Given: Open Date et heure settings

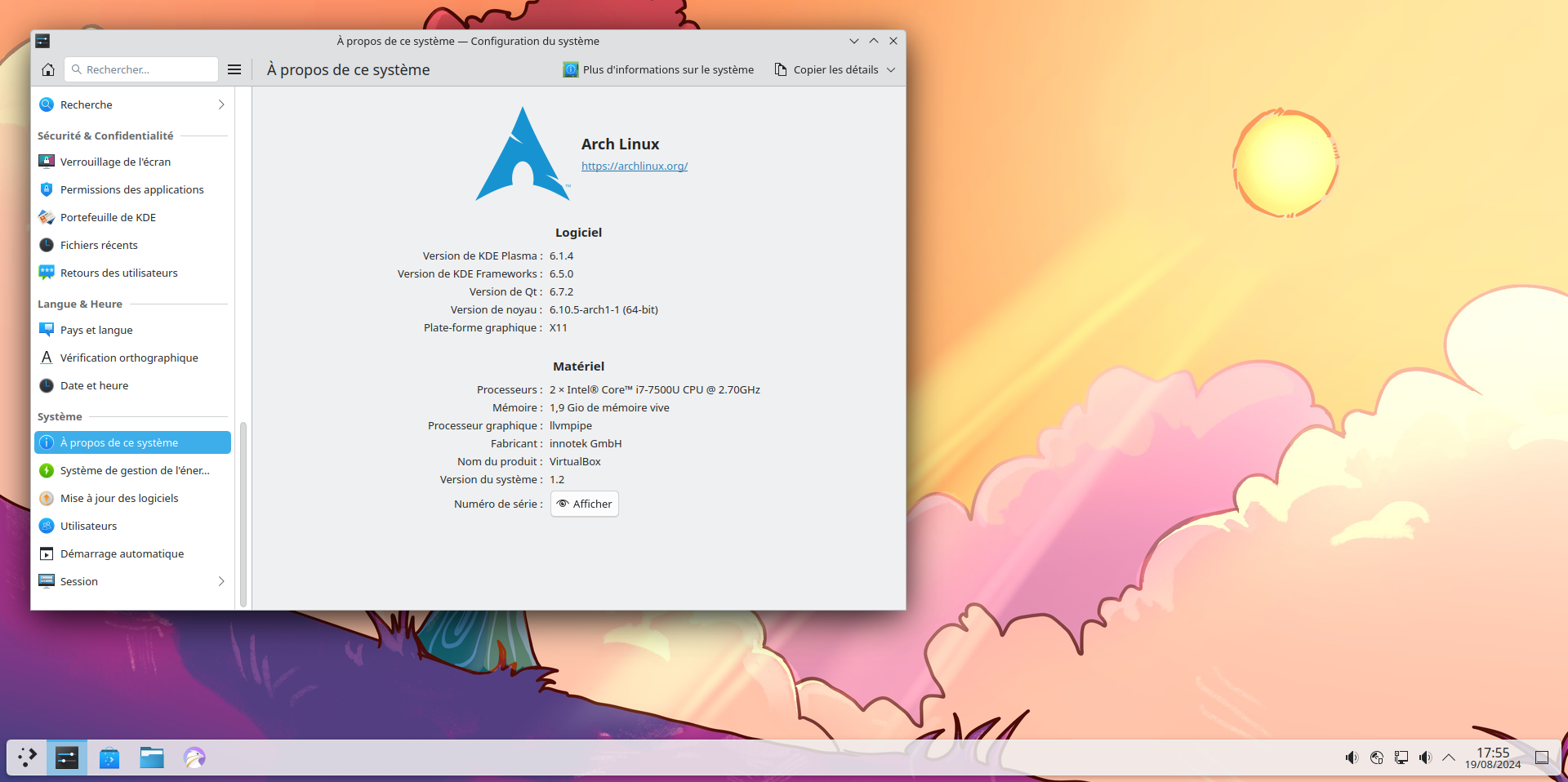Looking at the screenshot, I should tap(132, 385).
